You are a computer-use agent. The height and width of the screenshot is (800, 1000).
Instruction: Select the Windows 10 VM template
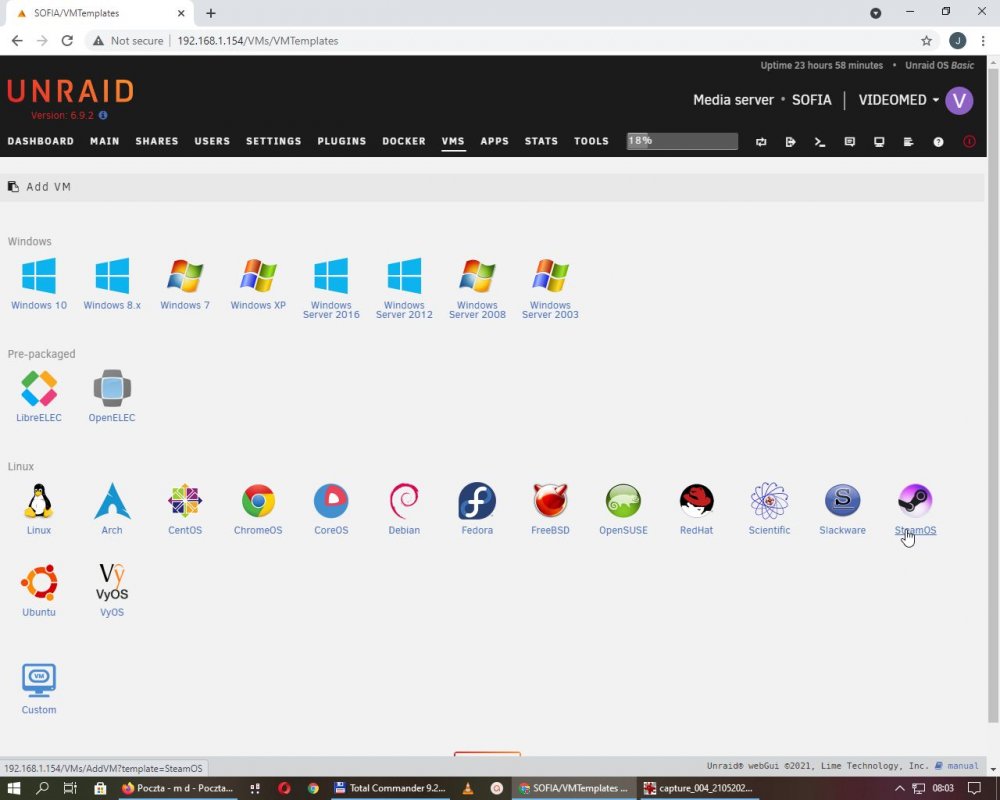pyautogui.click(x=39, y=284)
